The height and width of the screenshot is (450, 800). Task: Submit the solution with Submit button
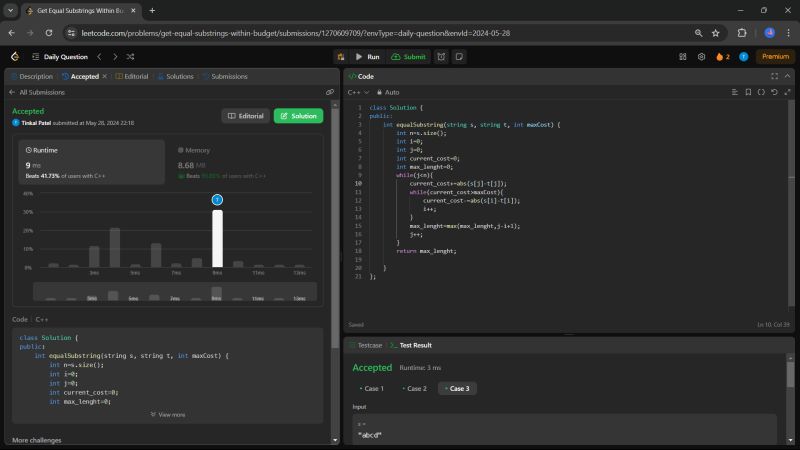(x=408, y=57)
